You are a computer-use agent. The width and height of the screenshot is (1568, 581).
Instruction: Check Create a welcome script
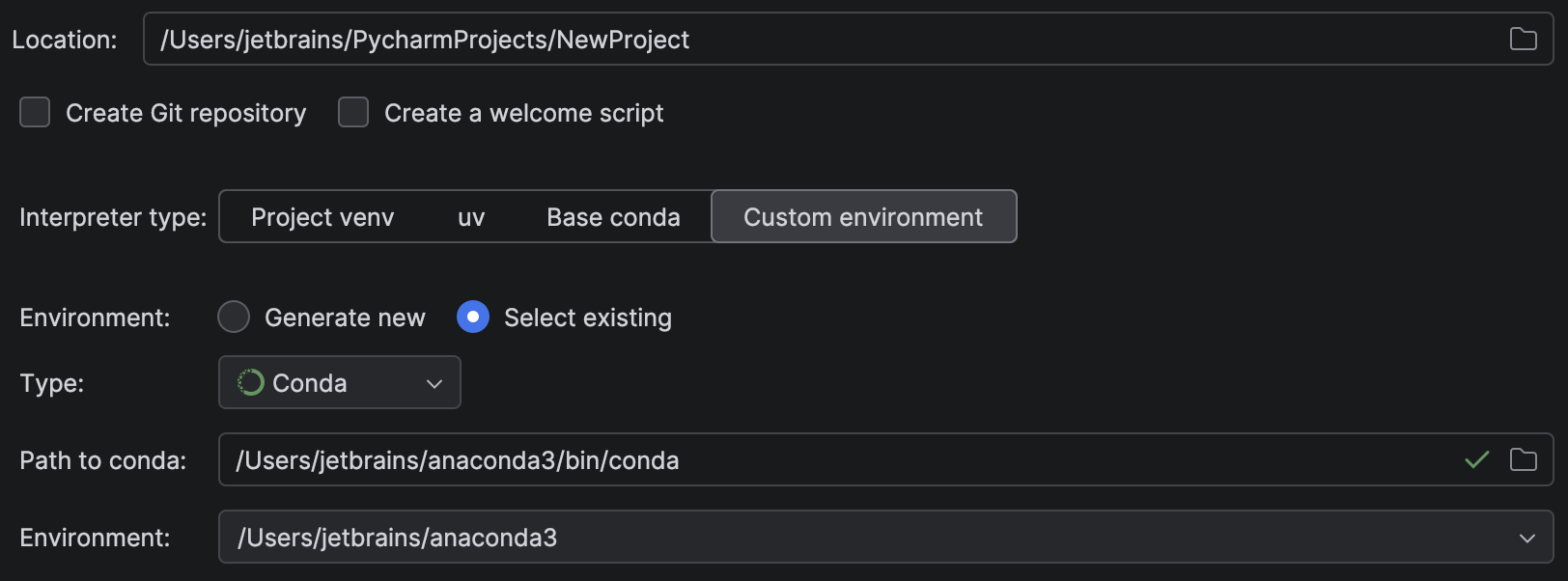(x=353, y=112)
